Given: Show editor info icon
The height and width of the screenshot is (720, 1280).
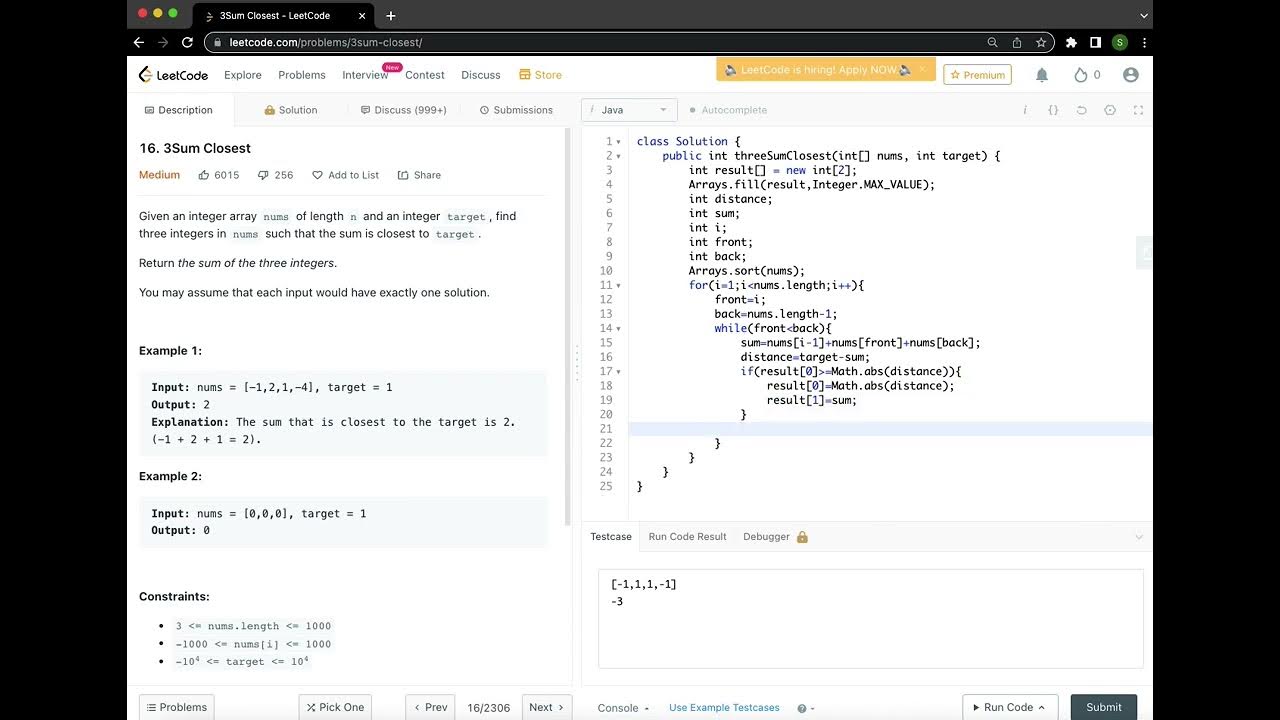Looking at the screenshot, I should pos(1025,110).
